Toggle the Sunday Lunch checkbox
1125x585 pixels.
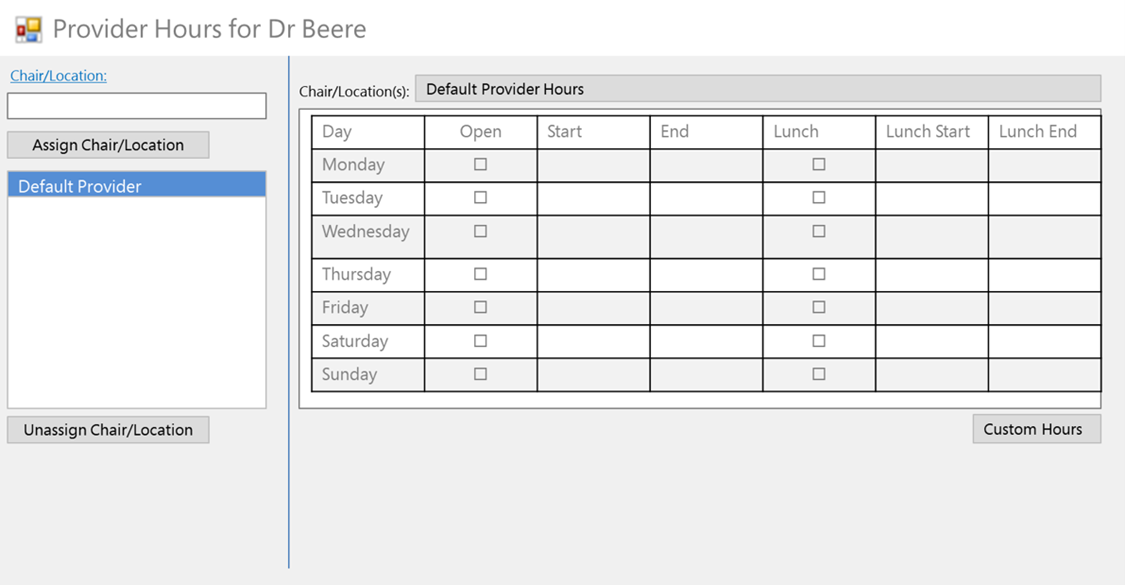pos(819,374)
